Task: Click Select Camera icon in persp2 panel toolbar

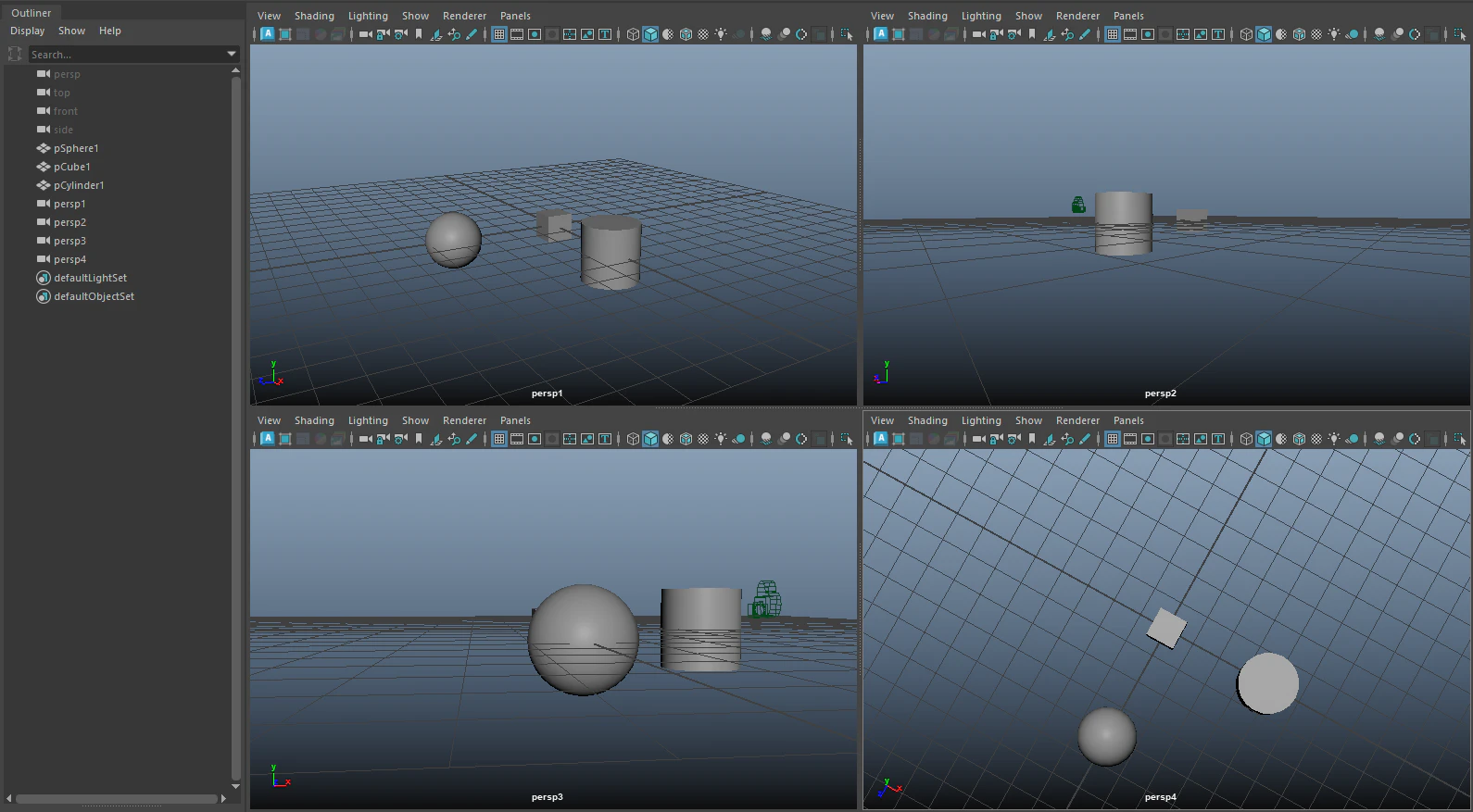Action: [x=978, y=34]
